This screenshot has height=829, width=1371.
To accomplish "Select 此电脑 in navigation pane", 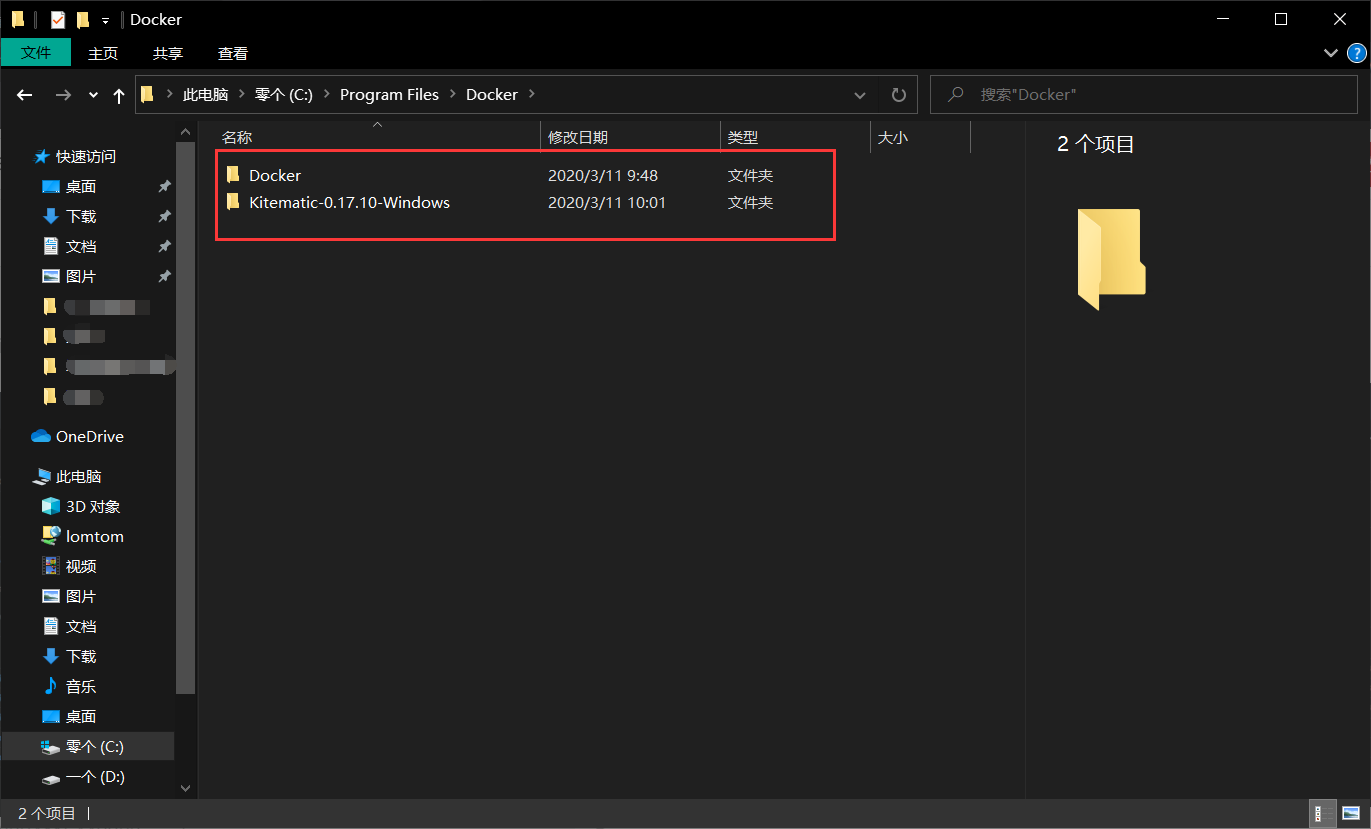I will point(78,477).
